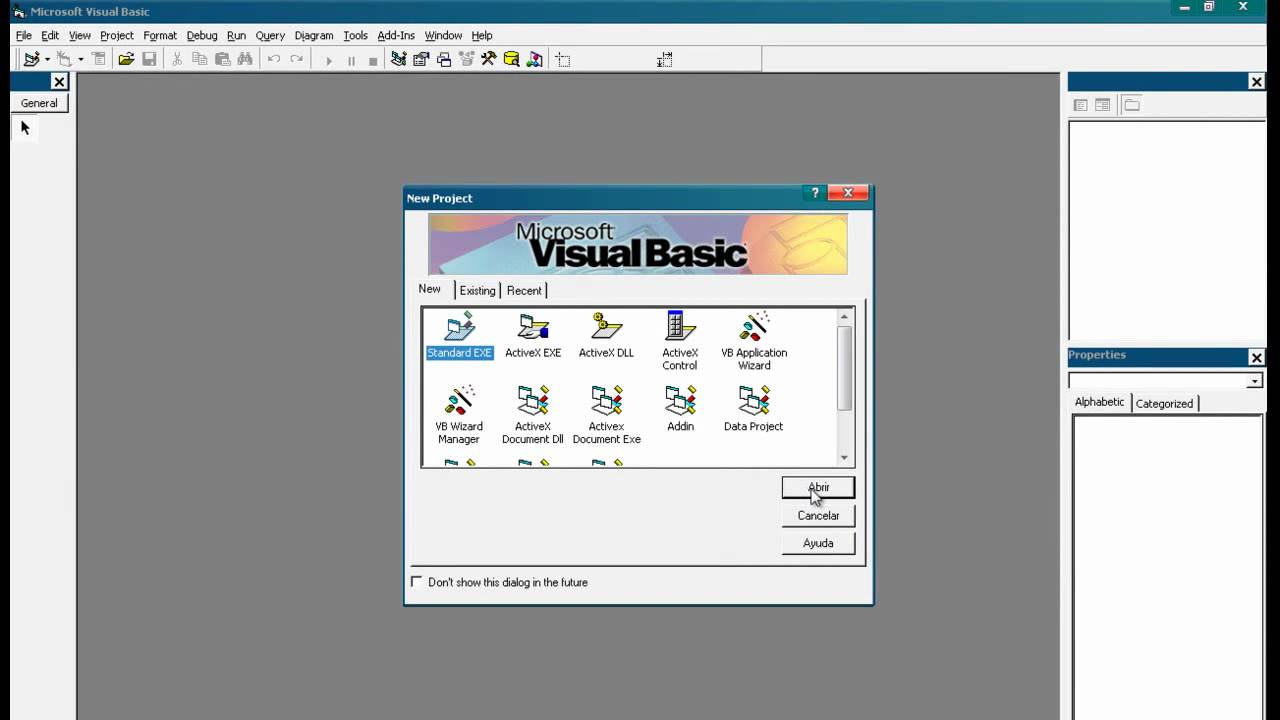Screen dimensions: 1280x720
Task: Select the Addin project type
Action: coord(680,409)
